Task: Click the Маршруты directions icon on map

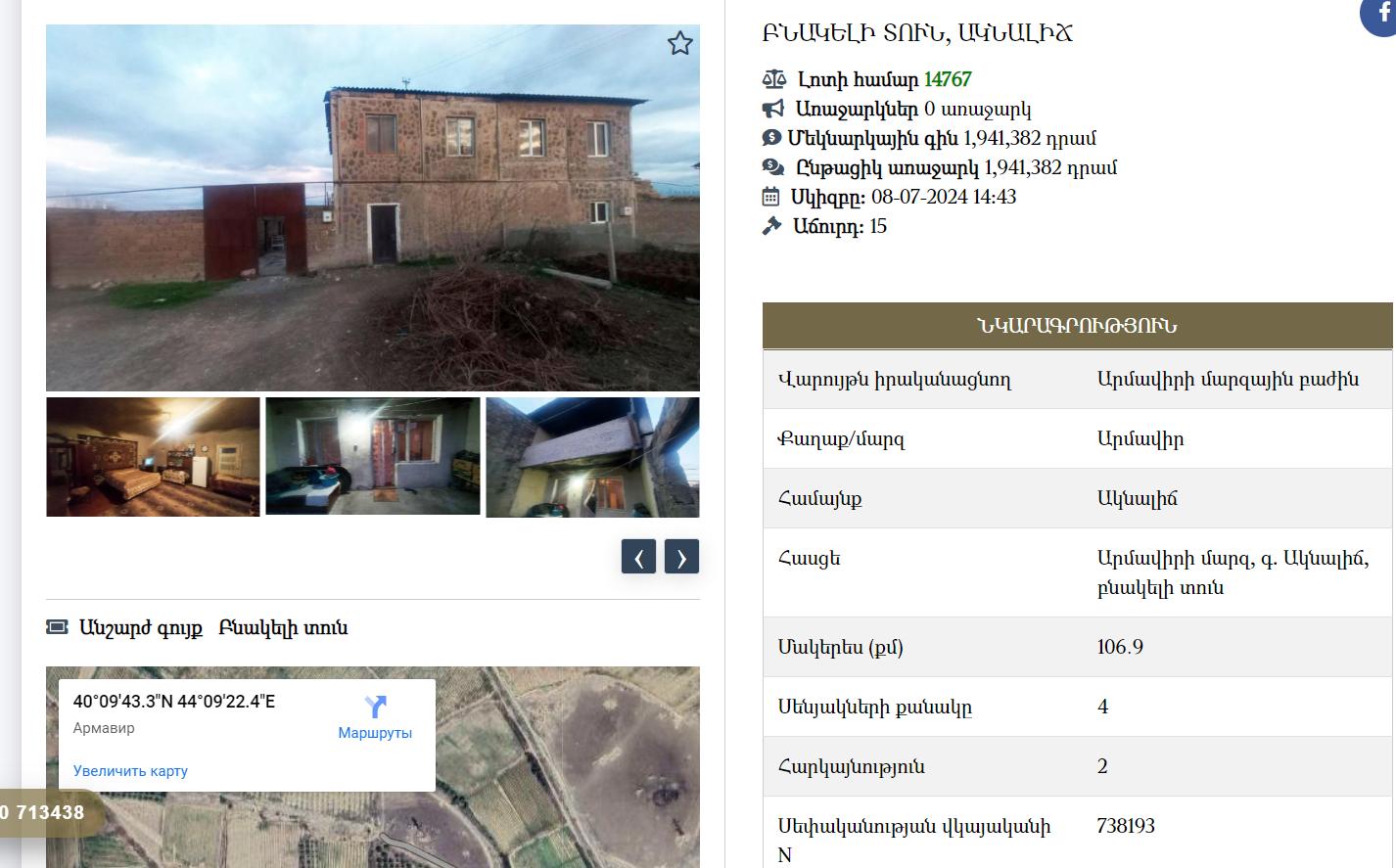Action: [x=375, y=707]
